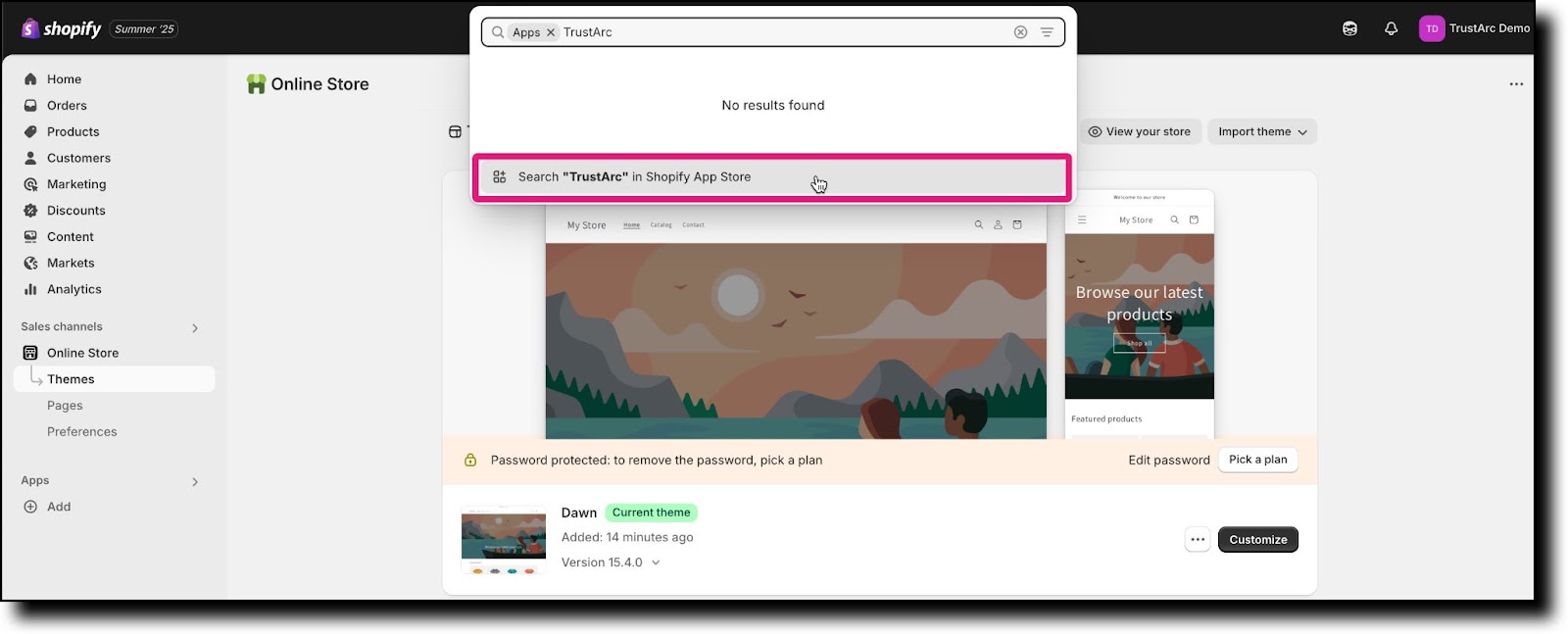Click the Dawn theme name

(579, 513)
